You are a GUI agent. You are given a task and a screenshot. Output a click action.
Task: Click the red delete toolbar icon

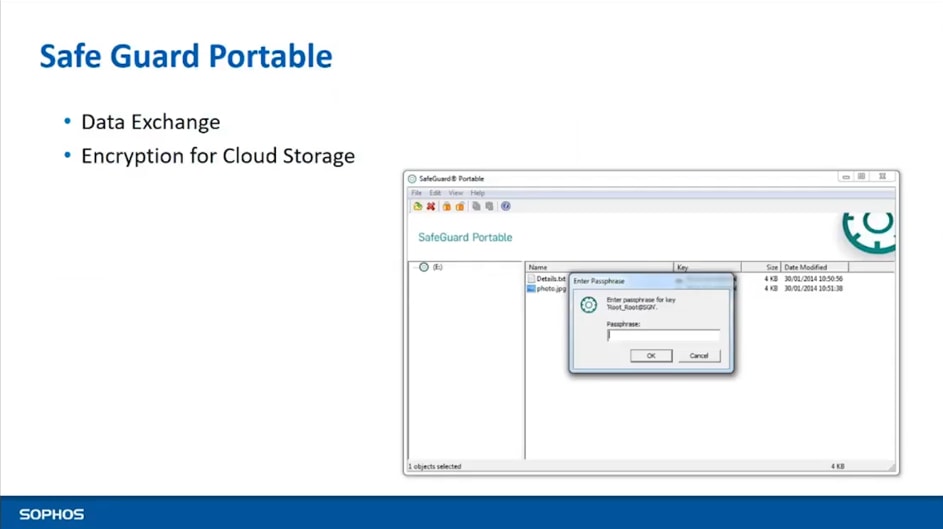tap(431, 207)
